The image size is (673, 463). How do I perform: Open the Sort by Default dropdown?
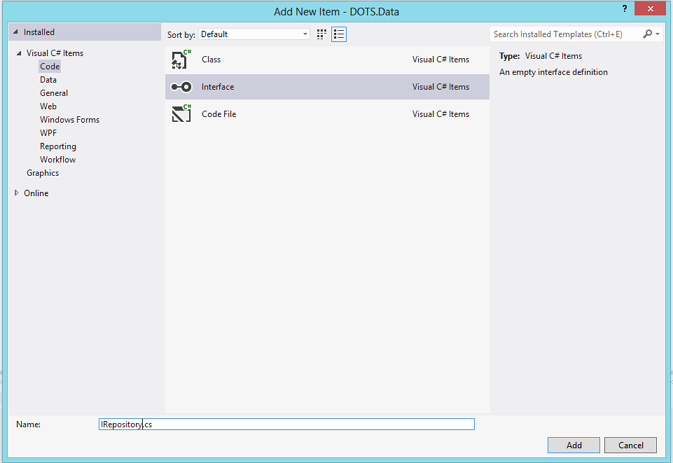pyautogui.click(x=255, y=34)
